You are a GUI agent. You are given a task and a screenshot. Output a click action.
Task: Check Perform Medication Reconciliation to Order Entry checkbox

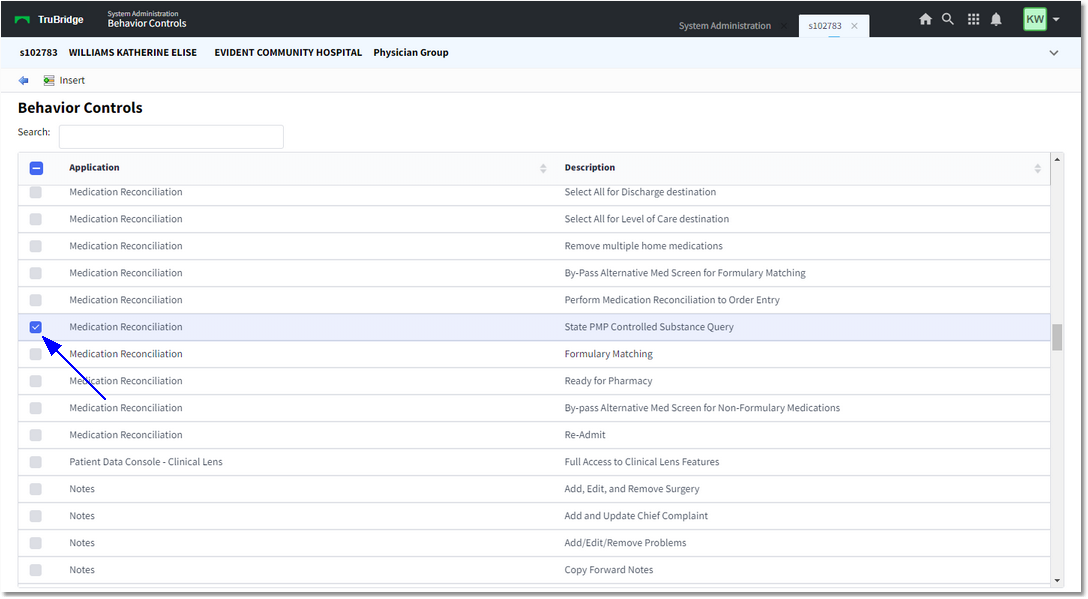(x=35, y=301)
